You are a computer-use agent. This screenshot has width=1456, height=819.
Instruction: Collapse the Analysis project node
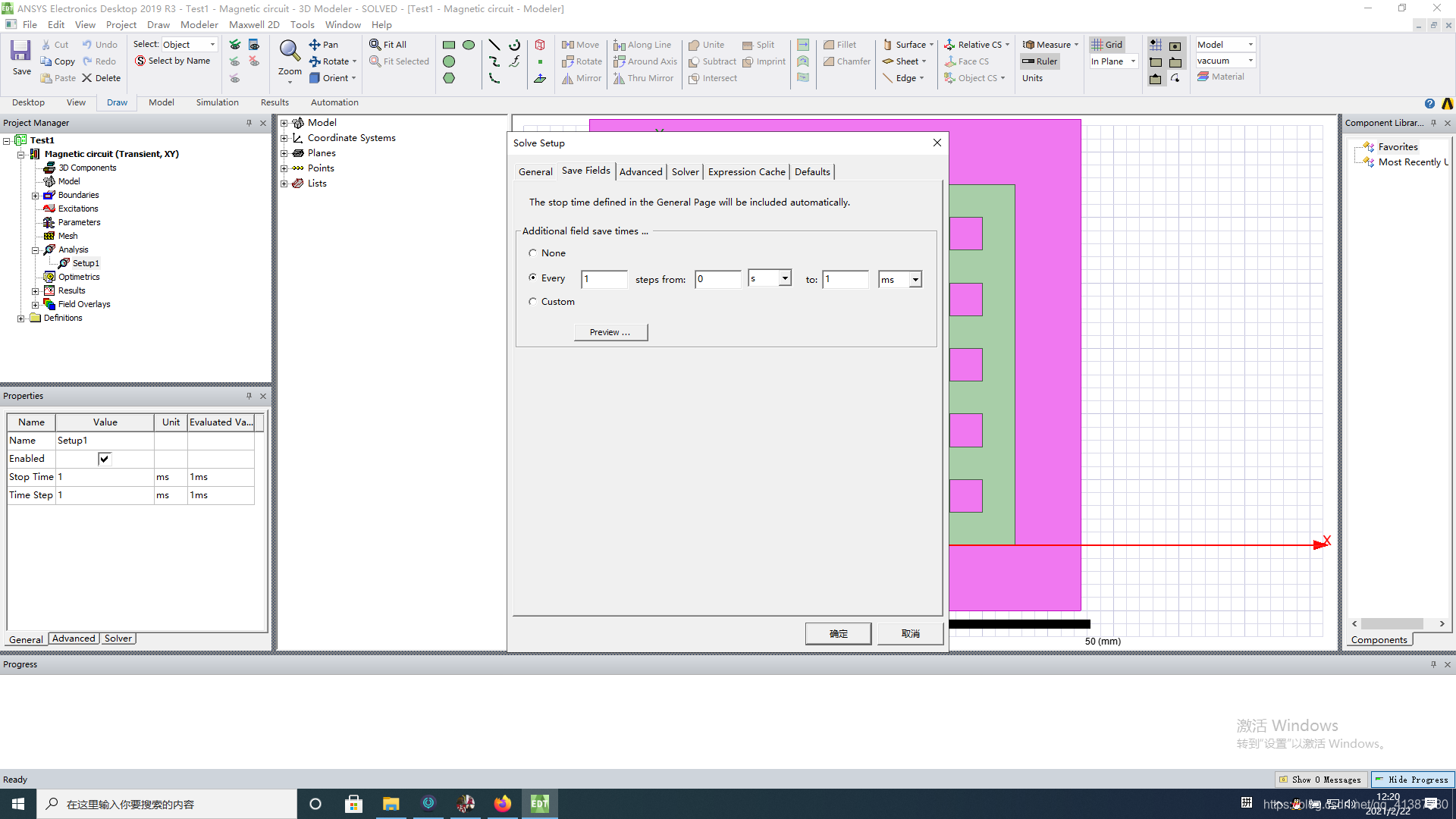tap(35, 250)
